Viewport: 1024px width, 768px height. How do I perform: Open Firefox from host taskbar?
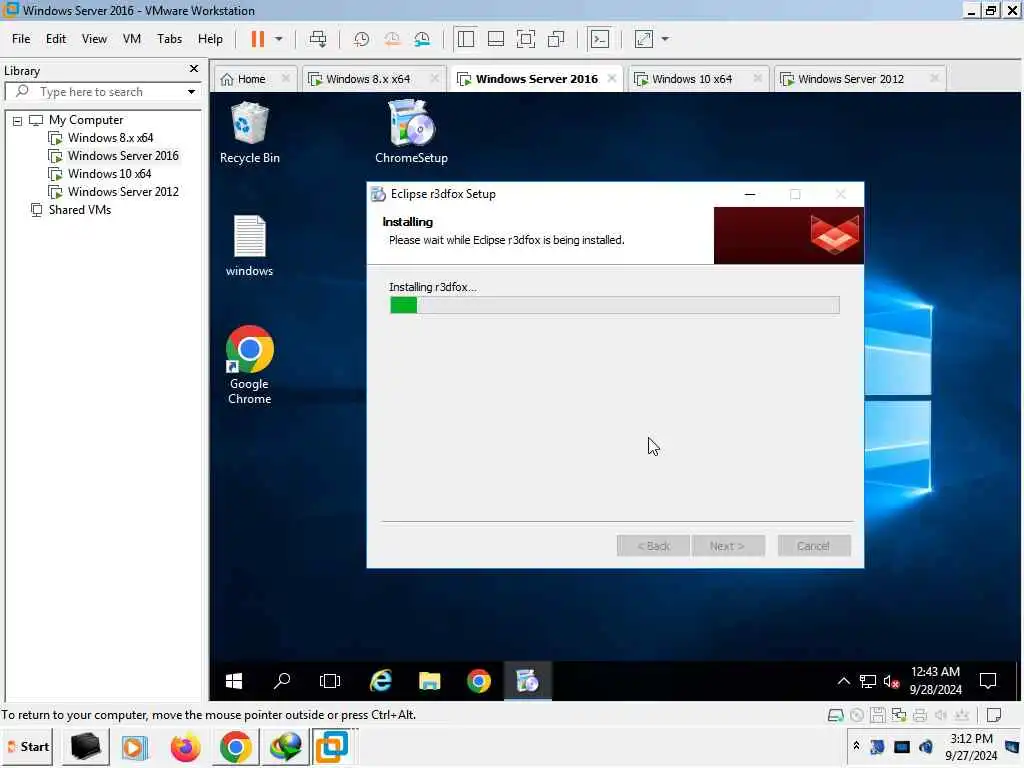185,747
